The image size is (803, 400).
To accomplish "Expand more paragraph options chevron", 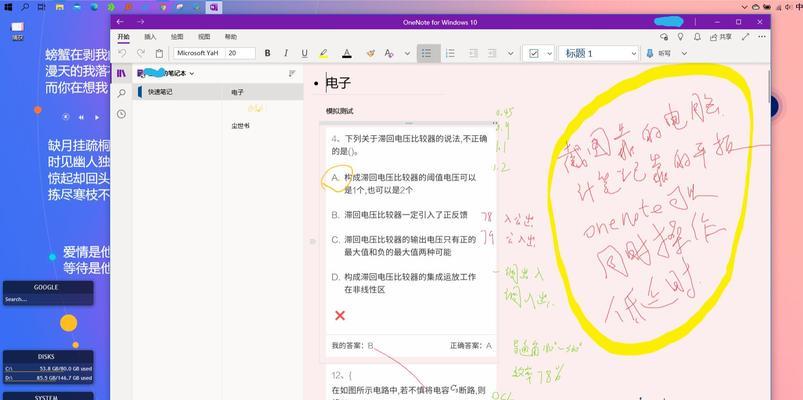I will [x=511, y=53].
